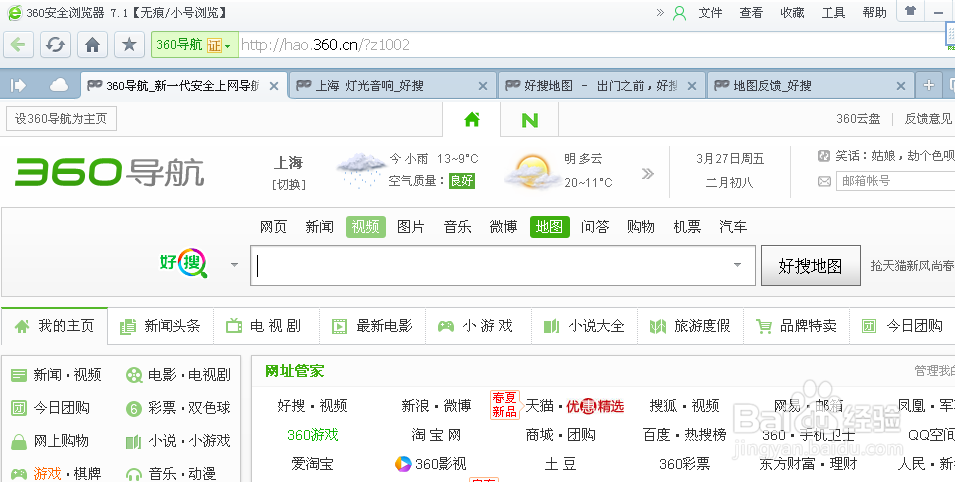The image size is (955, 482).
Task: Click 设360导航为主页 button
Action: (x=61, y=119)
